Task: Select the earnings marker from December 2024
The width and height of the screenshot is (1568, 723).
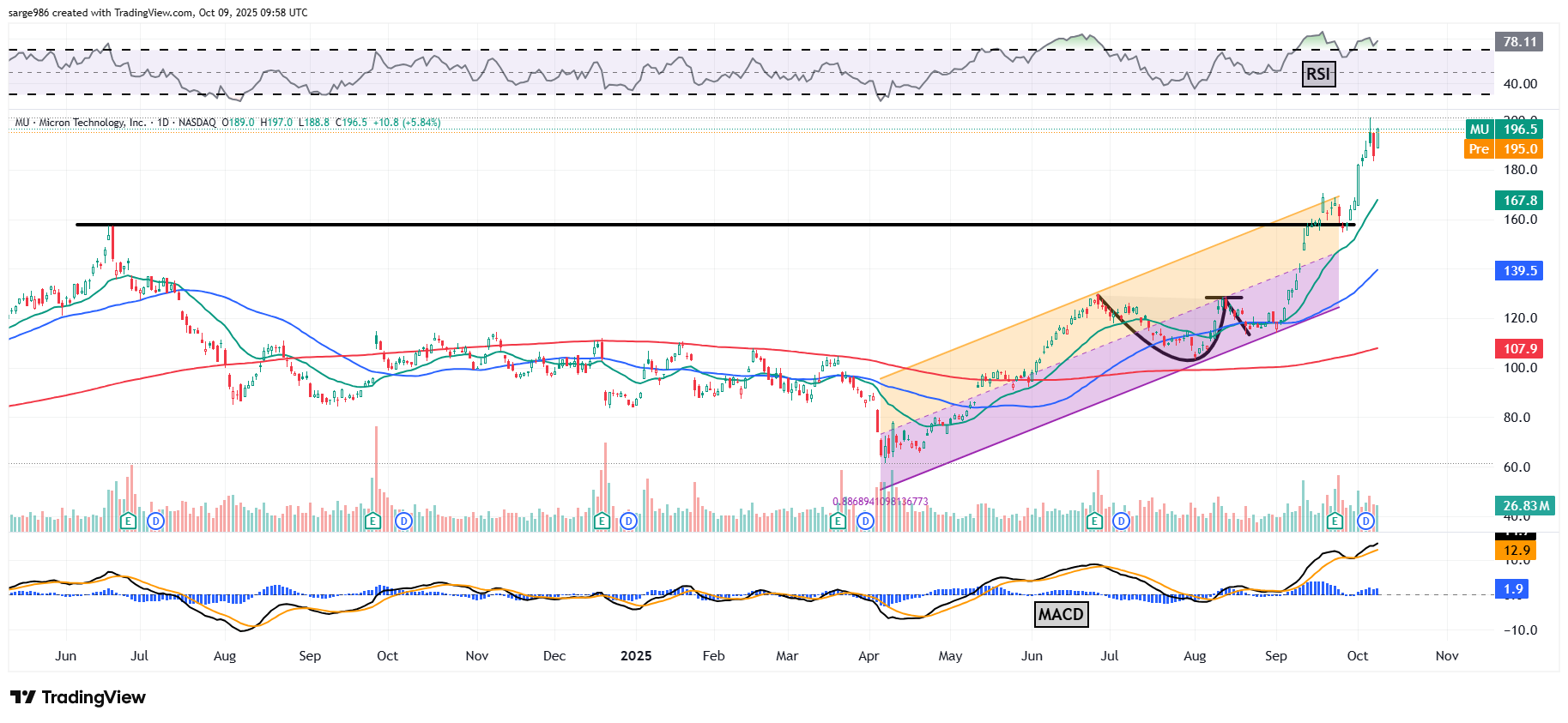Action: pos(602,521)
